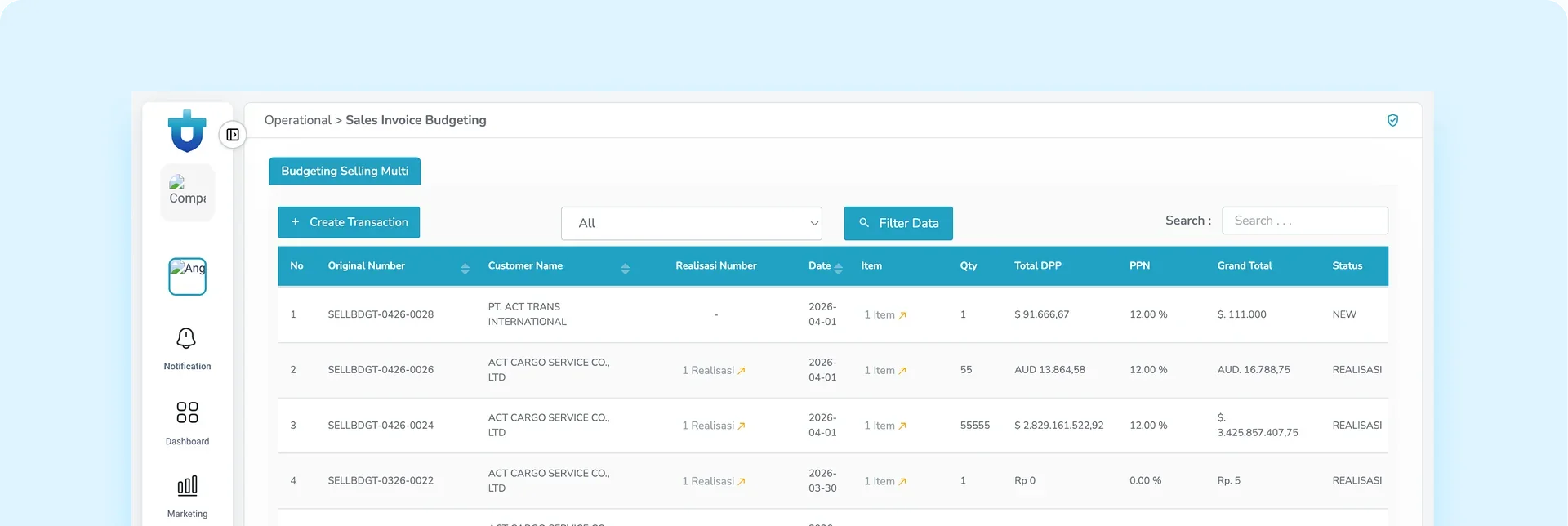The width and height of the screenshot is (1568, 526).
Task: Toggle the sidebar collapse icon
Action: pos(233,135)
